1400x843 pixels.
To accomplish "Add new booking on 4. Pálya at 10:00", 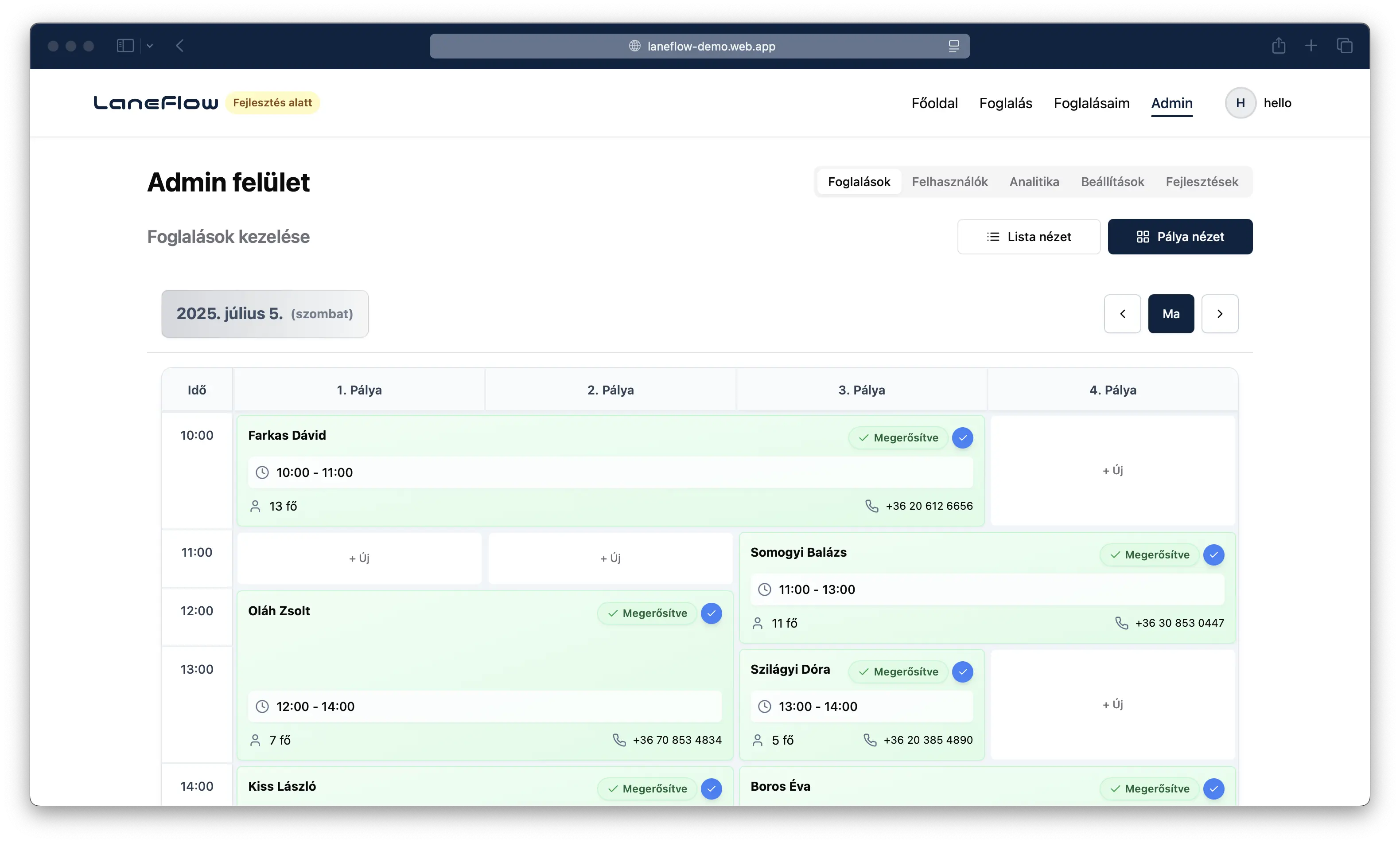I will click(x=1112, y=470).
